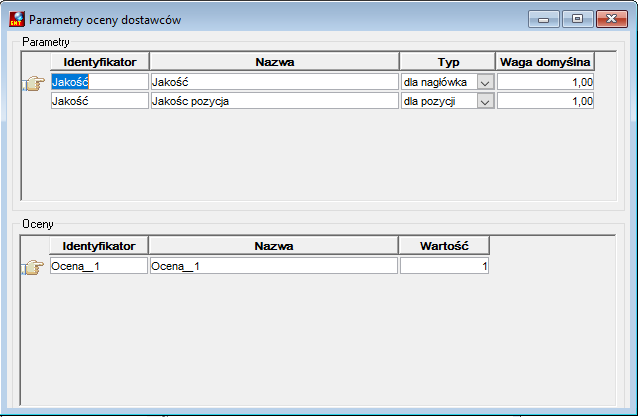Screen dimensions: 639x417
Task: Maximize the Parametry oceny dostawców window
Action: pos(577,19)
